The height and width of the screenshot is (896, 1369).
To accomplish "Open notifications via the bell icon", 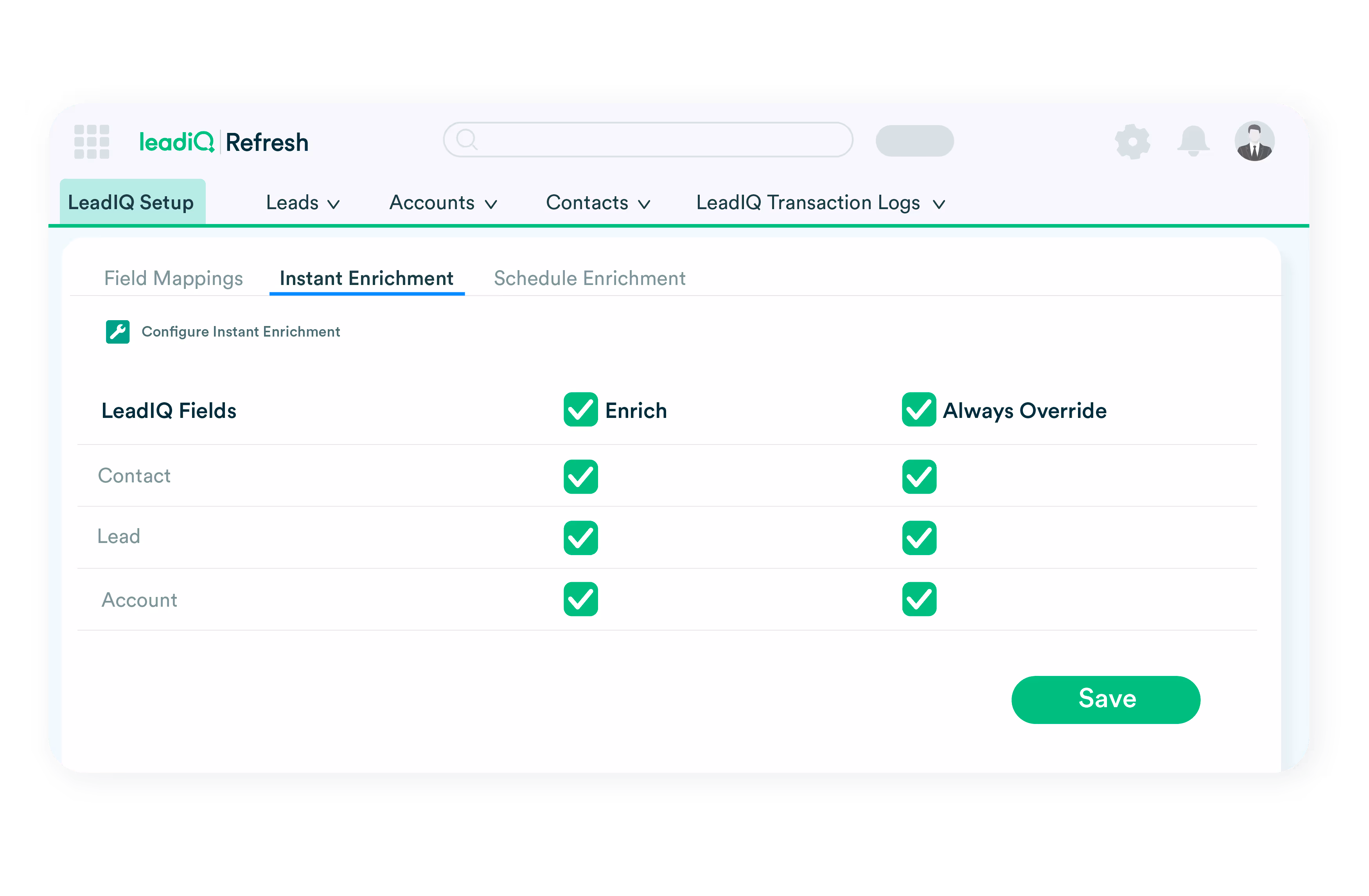I will click(1193, 142).
